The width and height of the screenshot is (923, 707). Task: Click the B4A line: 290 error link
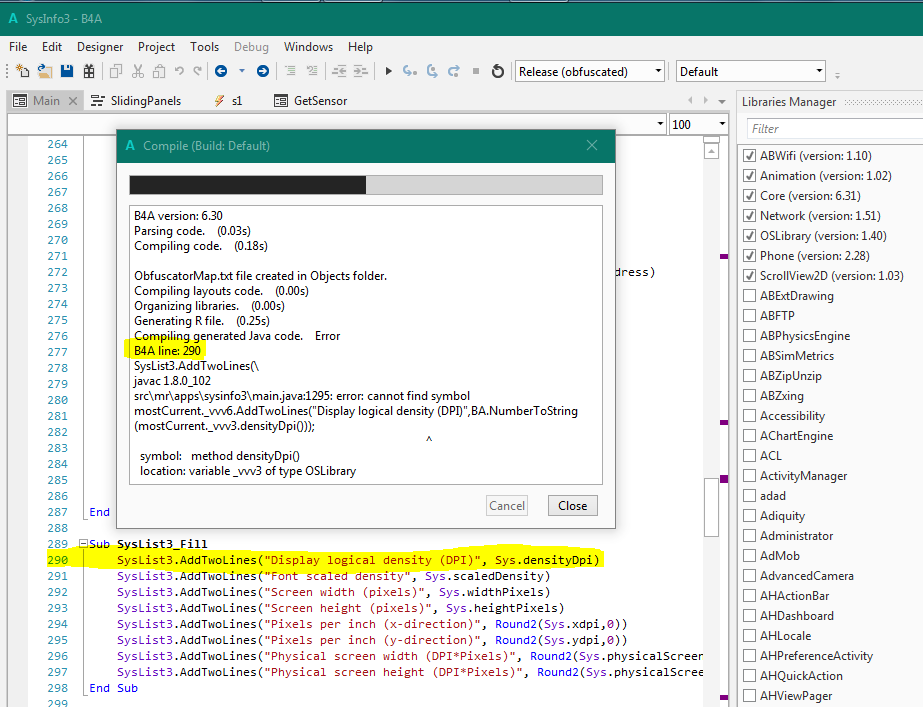(168, 351)
